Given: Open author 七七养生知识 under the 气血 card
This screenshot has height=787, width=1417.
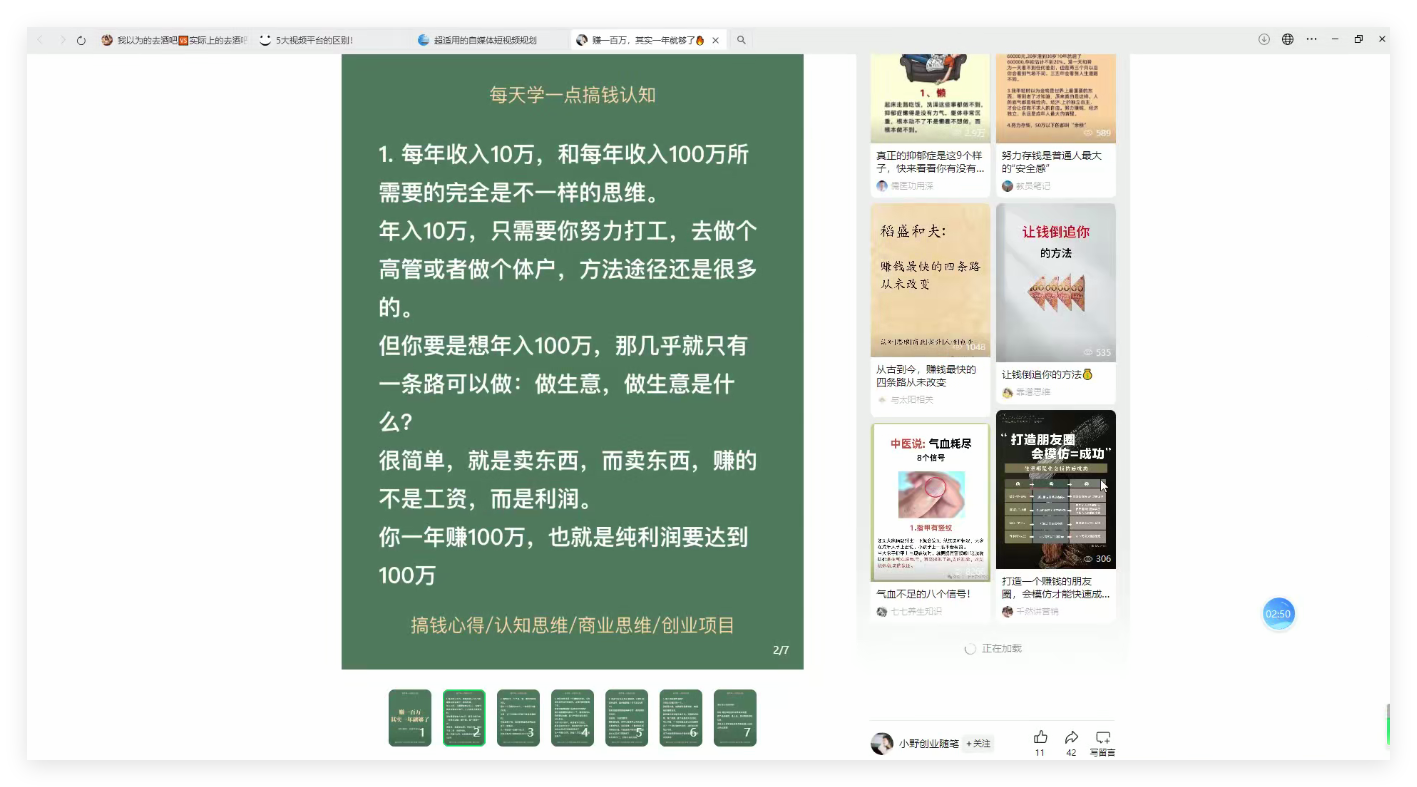Looking at the screenshot, I should [x=916, y=611].
